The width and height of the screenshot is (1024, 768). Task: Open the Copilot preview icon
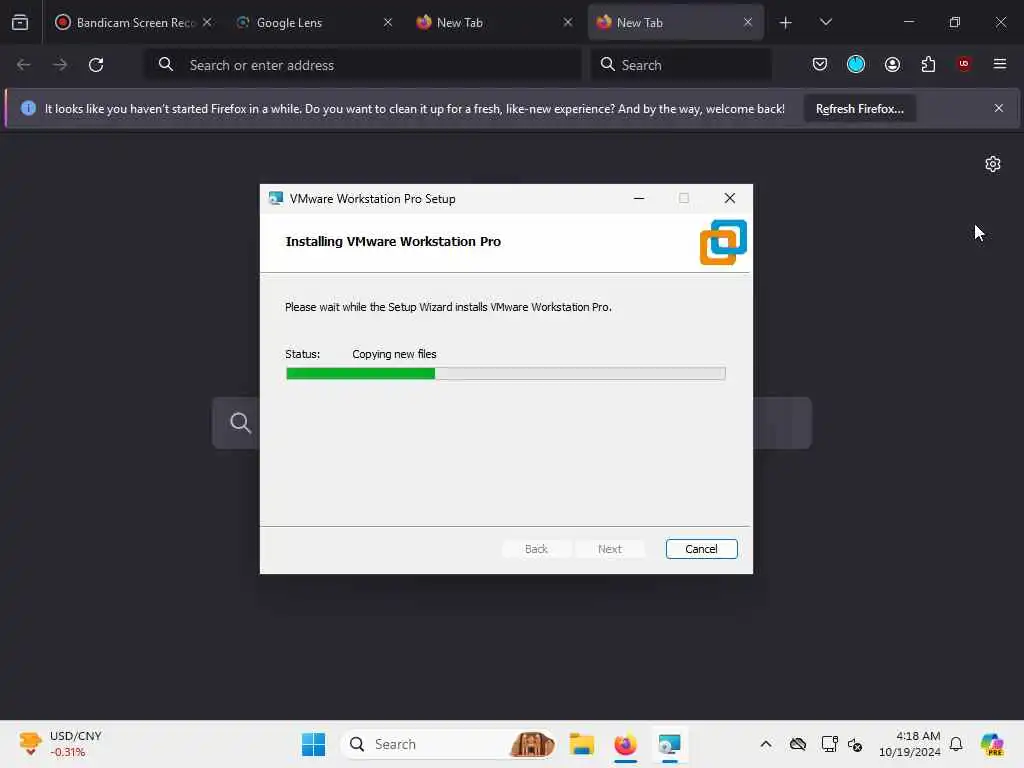click(992, 744)
